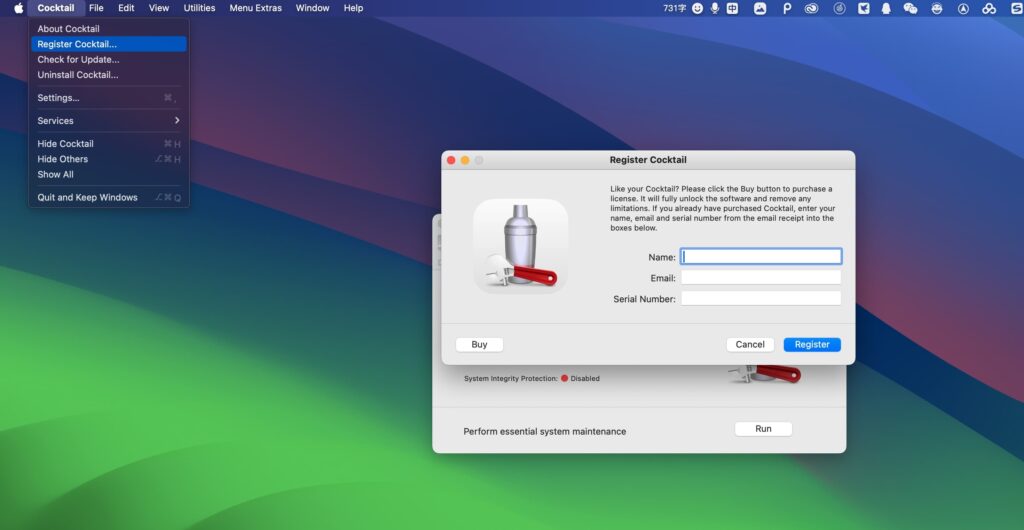Screen dimensions: 1024x530
Task: Open the View menu
Action: pos(159,8)
